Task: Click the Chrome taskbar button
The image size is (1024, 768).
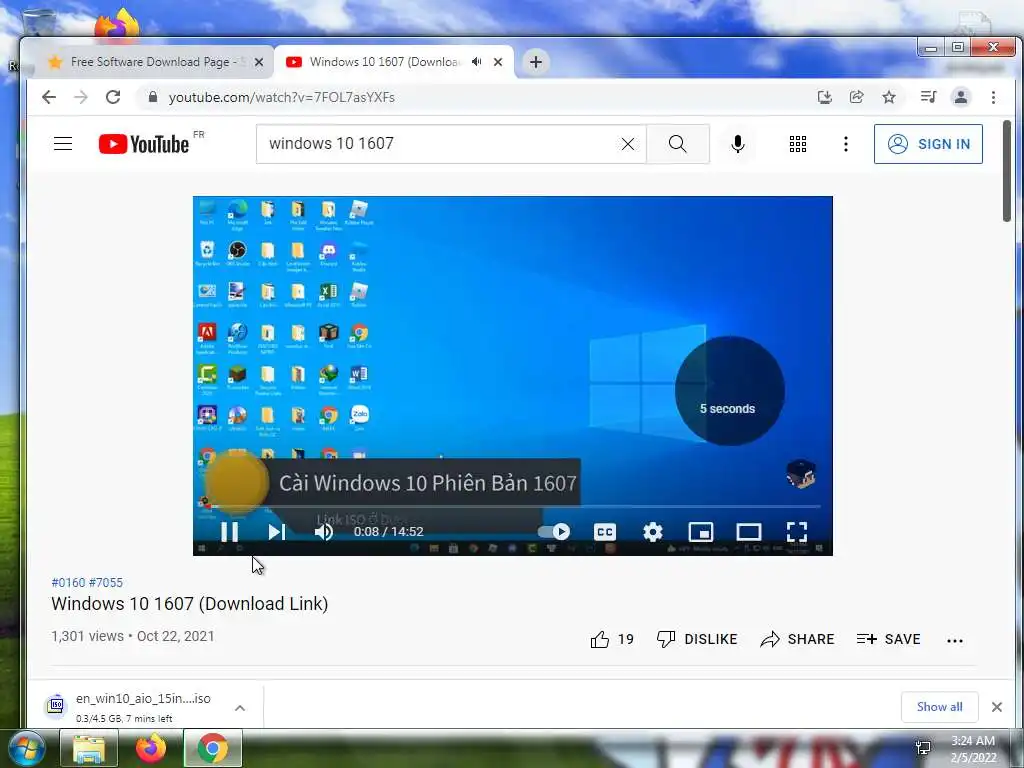Action: [x=213, y=748]
